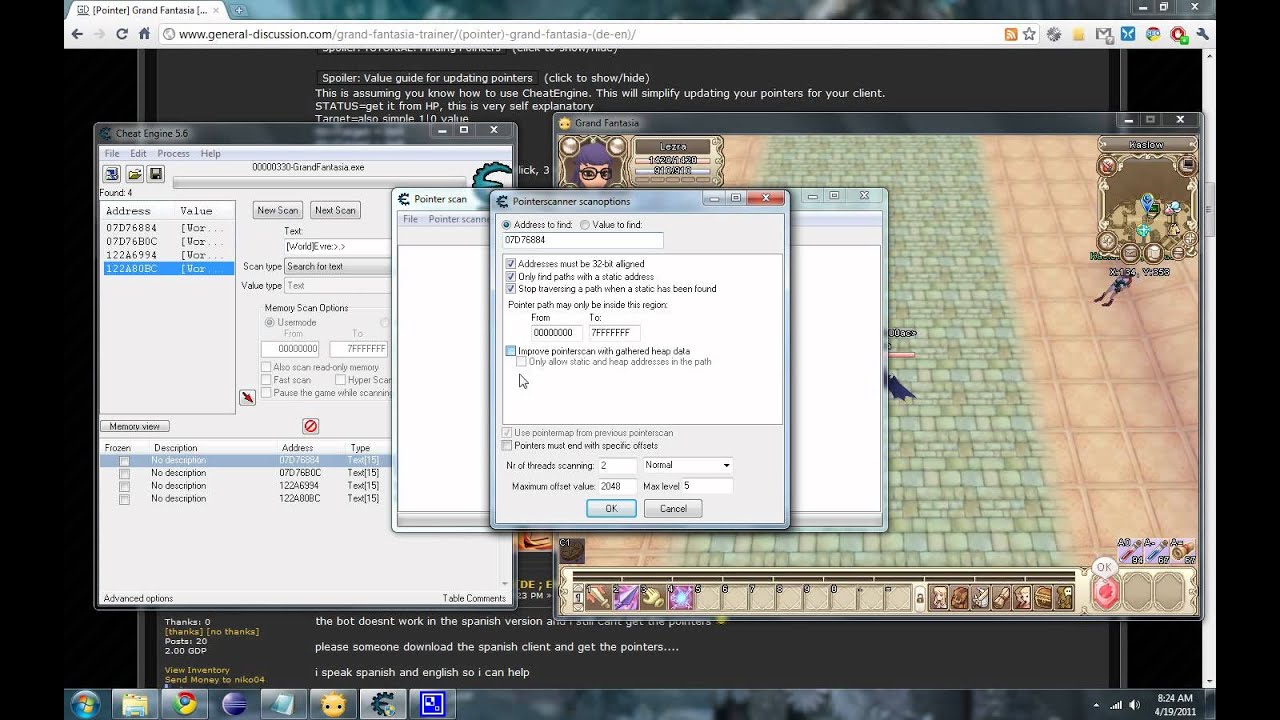The height and width of the screenshot is (720, 1280).
Task: Click the floppy disk save icon in Cheat Engine
Action: (x=156, y=174)
